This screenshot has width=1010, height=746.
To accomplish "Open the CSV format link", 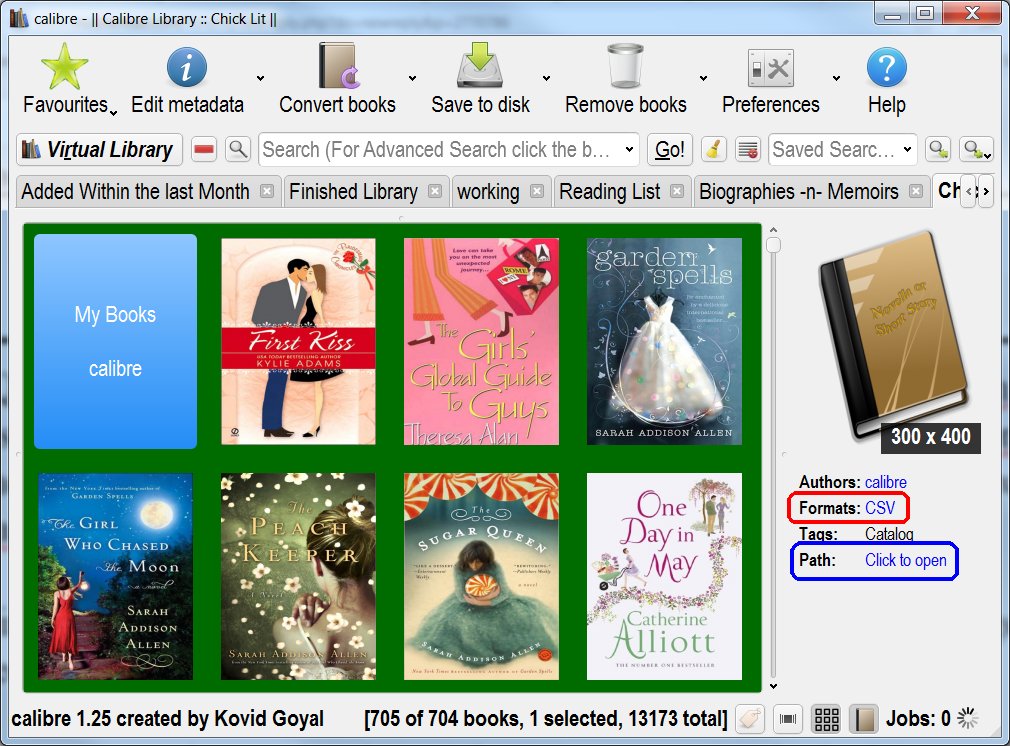I will click(x=880, y=508).
